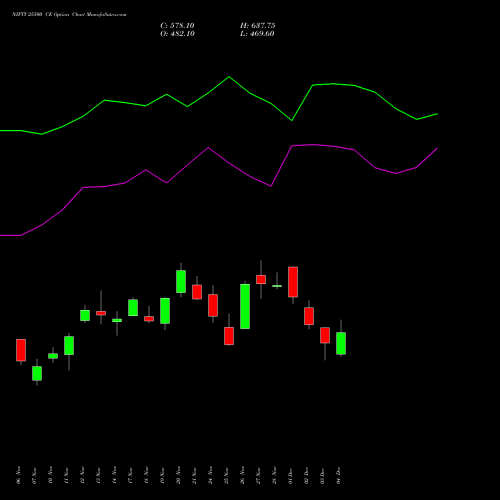Select the red candlestick for 25 Nov
Screen dimensions: 500x500
tap(229, 336)
